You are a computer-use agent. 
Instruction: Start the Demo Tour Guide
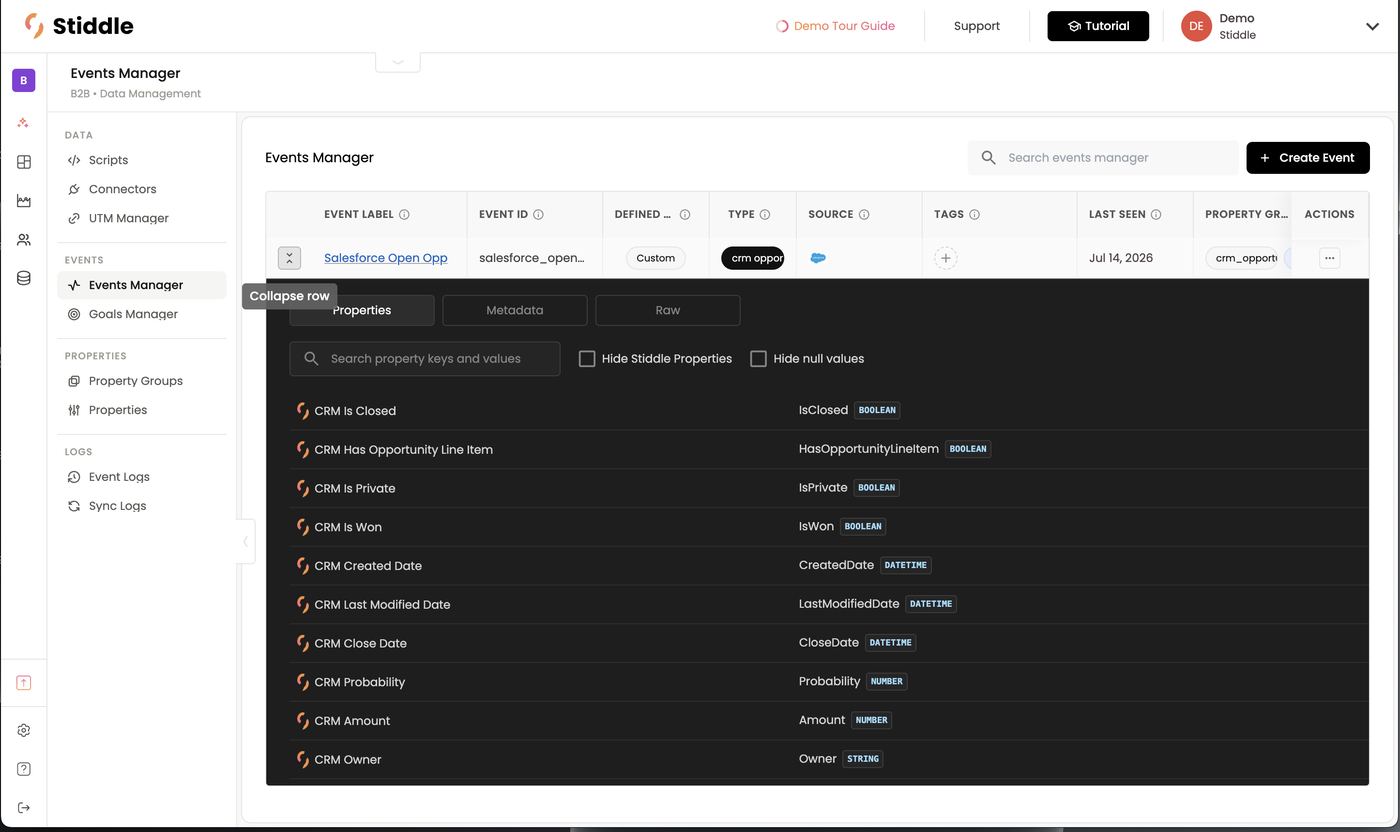point(836,26)
